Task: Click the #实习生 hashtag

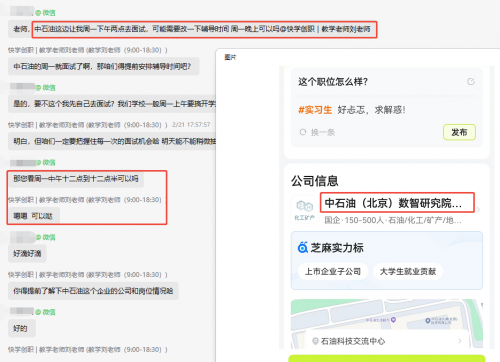Action: tap(315, 110)
